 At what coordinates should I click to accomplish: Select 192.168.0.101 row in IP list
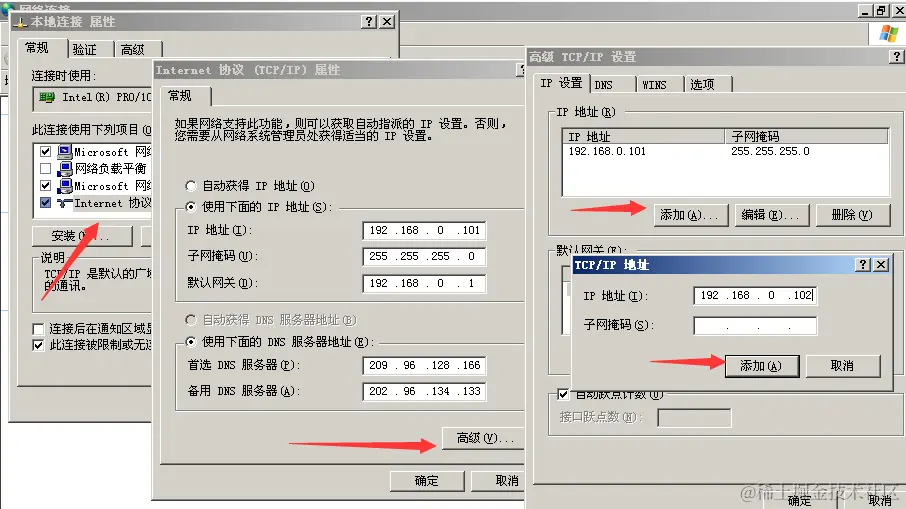pos(725,151)
